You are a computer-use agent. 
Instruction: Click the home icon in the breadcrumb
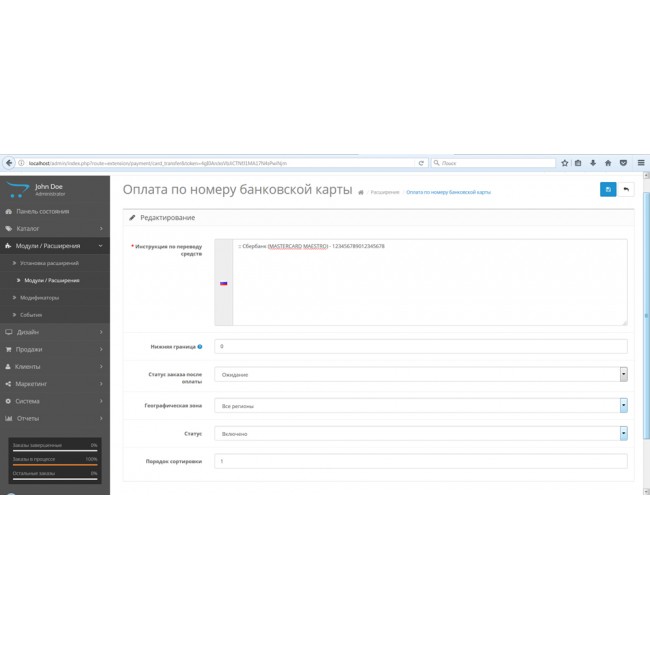click(361, 192)
